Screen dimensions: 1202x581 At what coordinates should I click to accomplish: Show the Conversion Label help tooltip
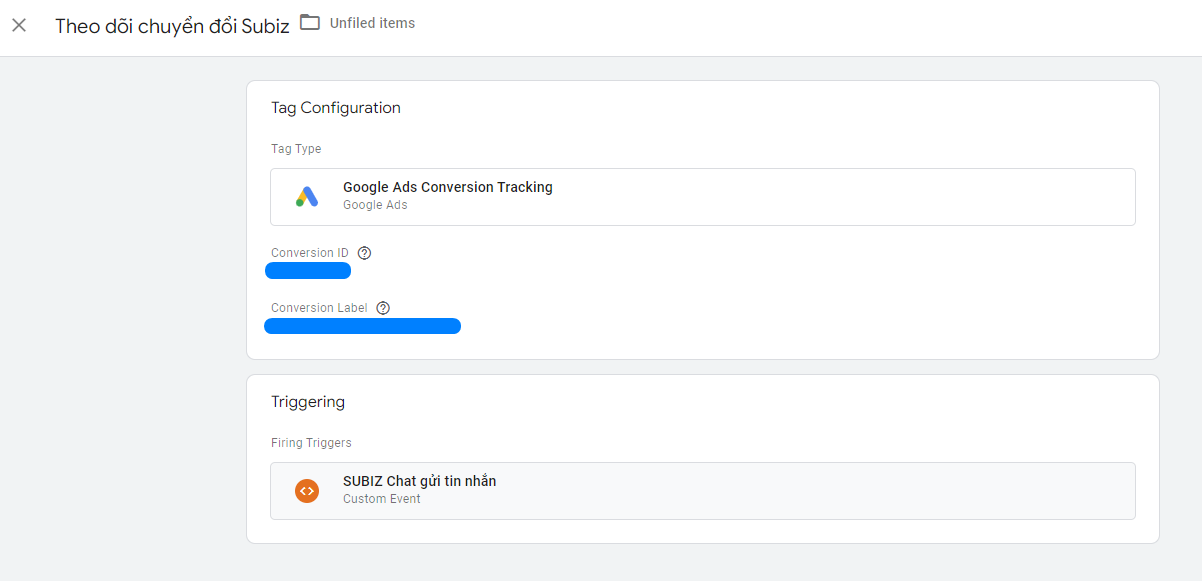point(383,308)
